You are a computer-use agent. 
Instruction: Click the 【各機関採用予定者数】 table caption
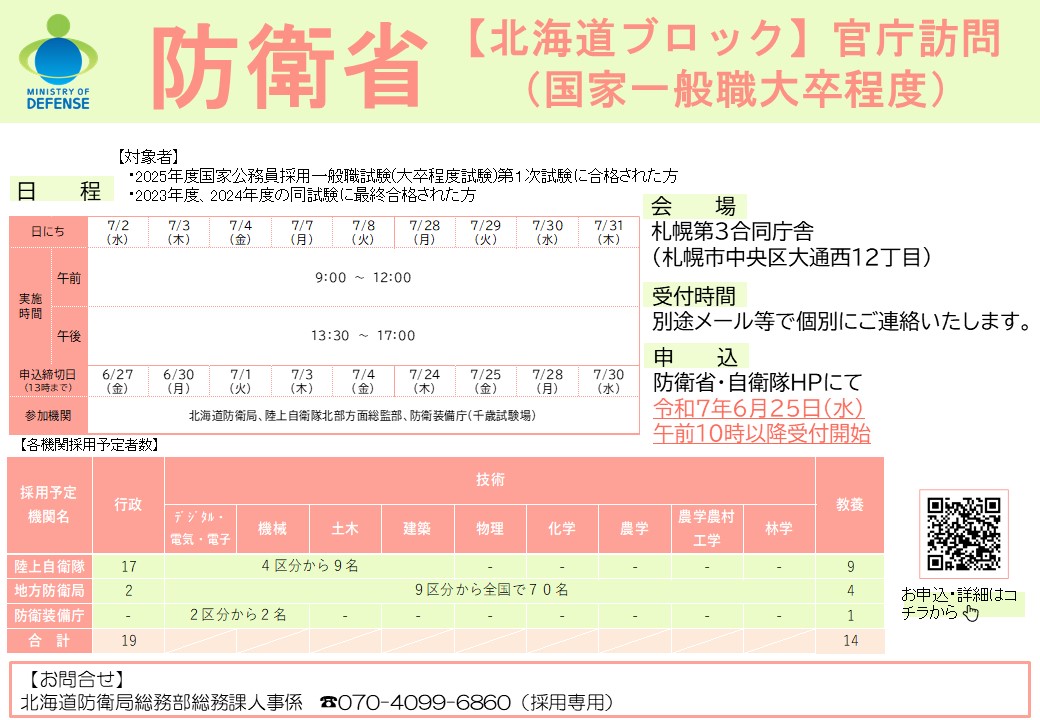(x=88, y=445)
